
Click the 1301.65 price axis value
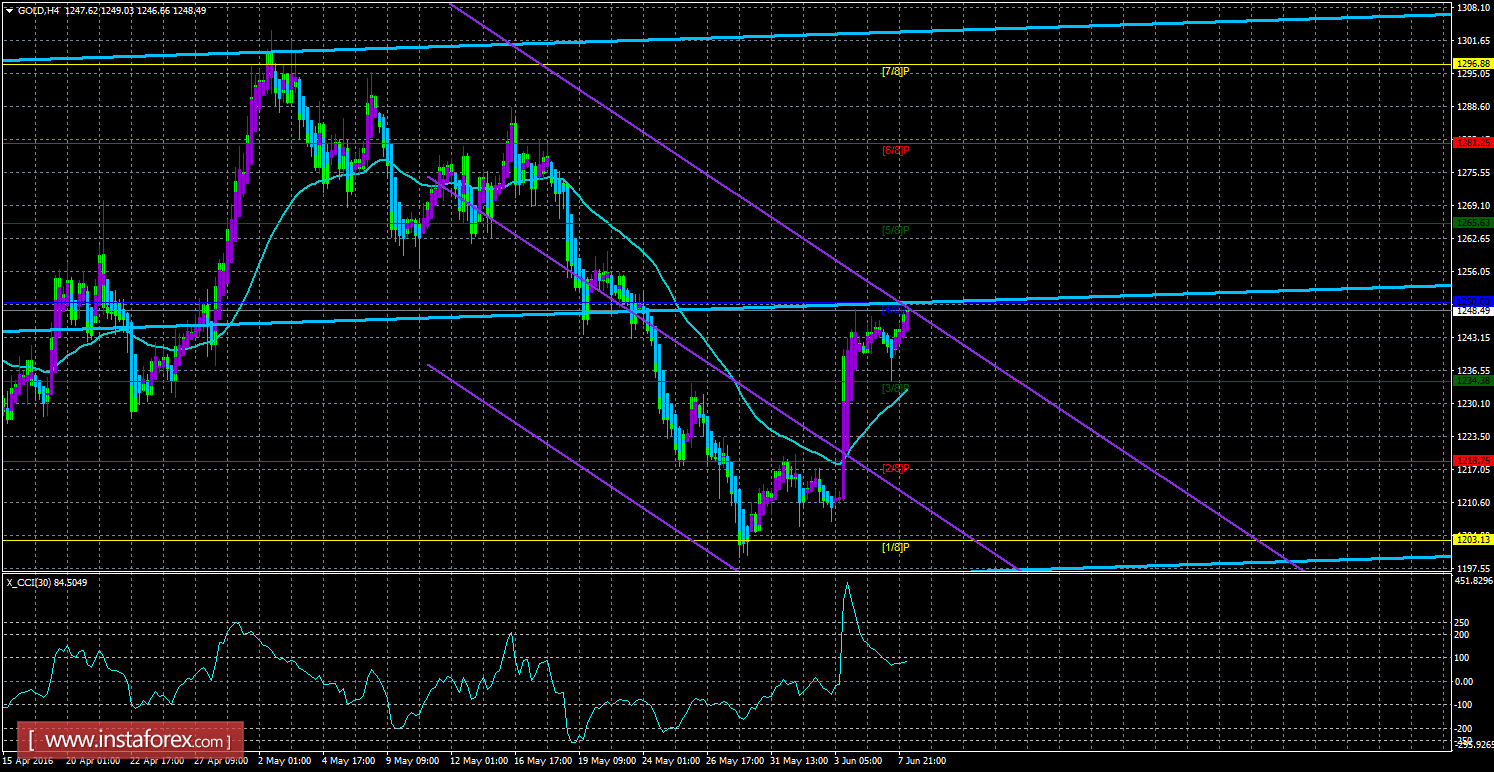pos(1474,41)
